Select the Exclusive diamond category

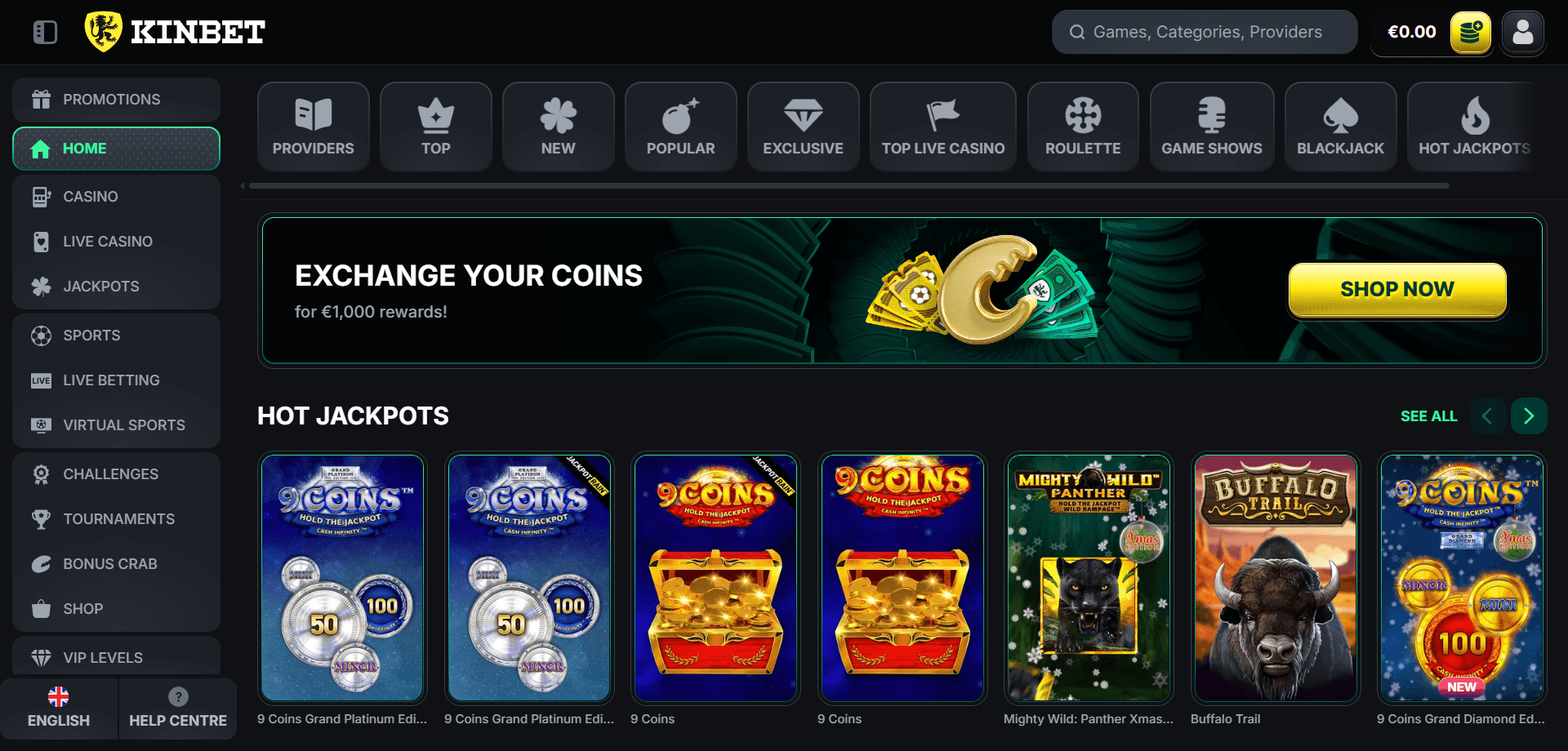(804, 127)
